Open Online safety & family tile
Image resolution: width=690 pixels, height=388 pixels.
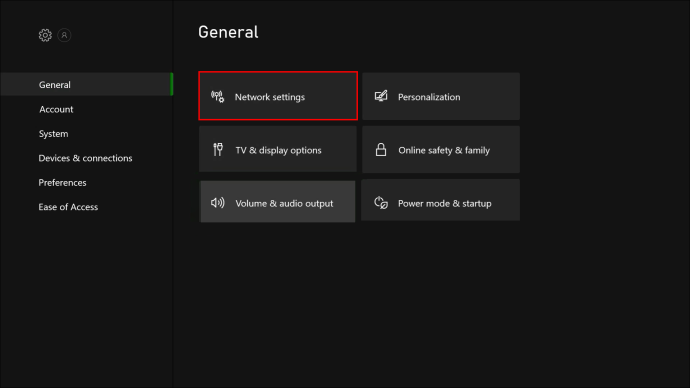coord(441,150)
